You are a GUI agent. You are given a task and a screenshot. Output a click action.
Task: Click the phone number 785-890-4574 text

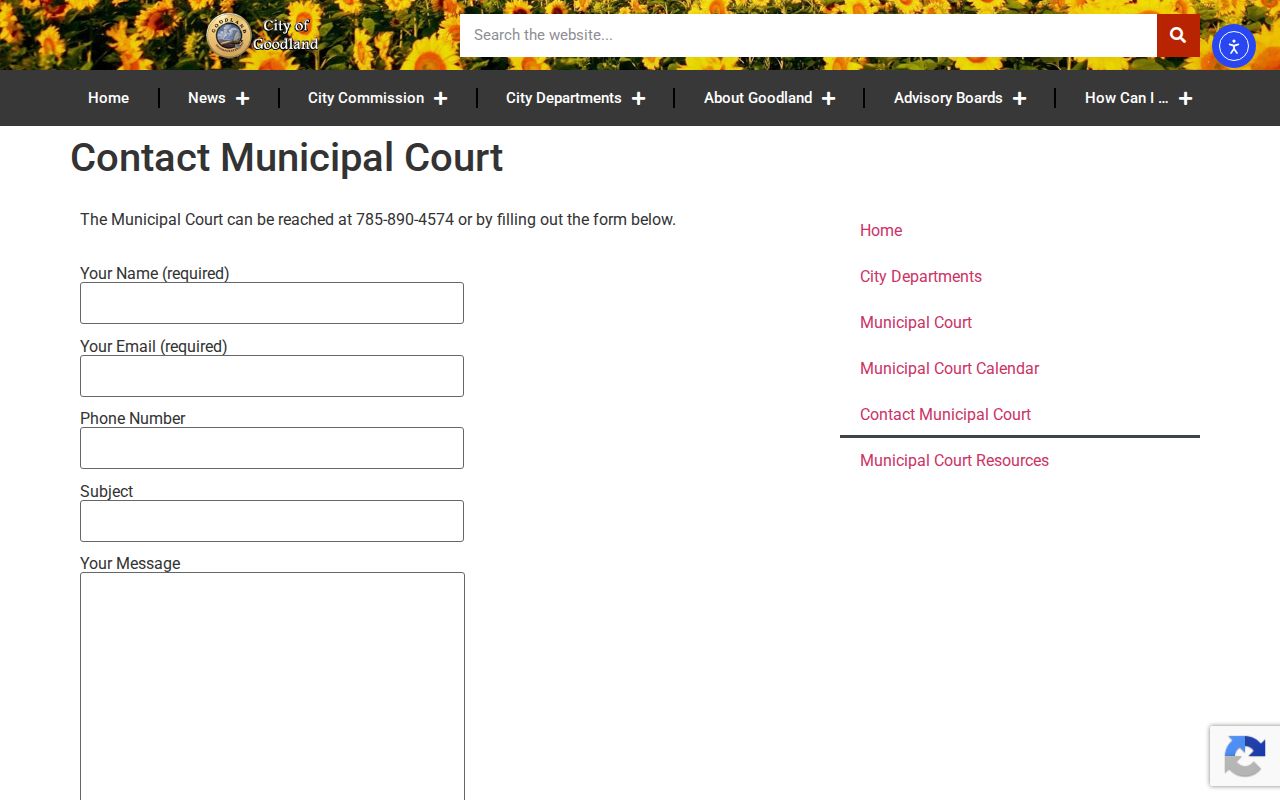[405, 219]
